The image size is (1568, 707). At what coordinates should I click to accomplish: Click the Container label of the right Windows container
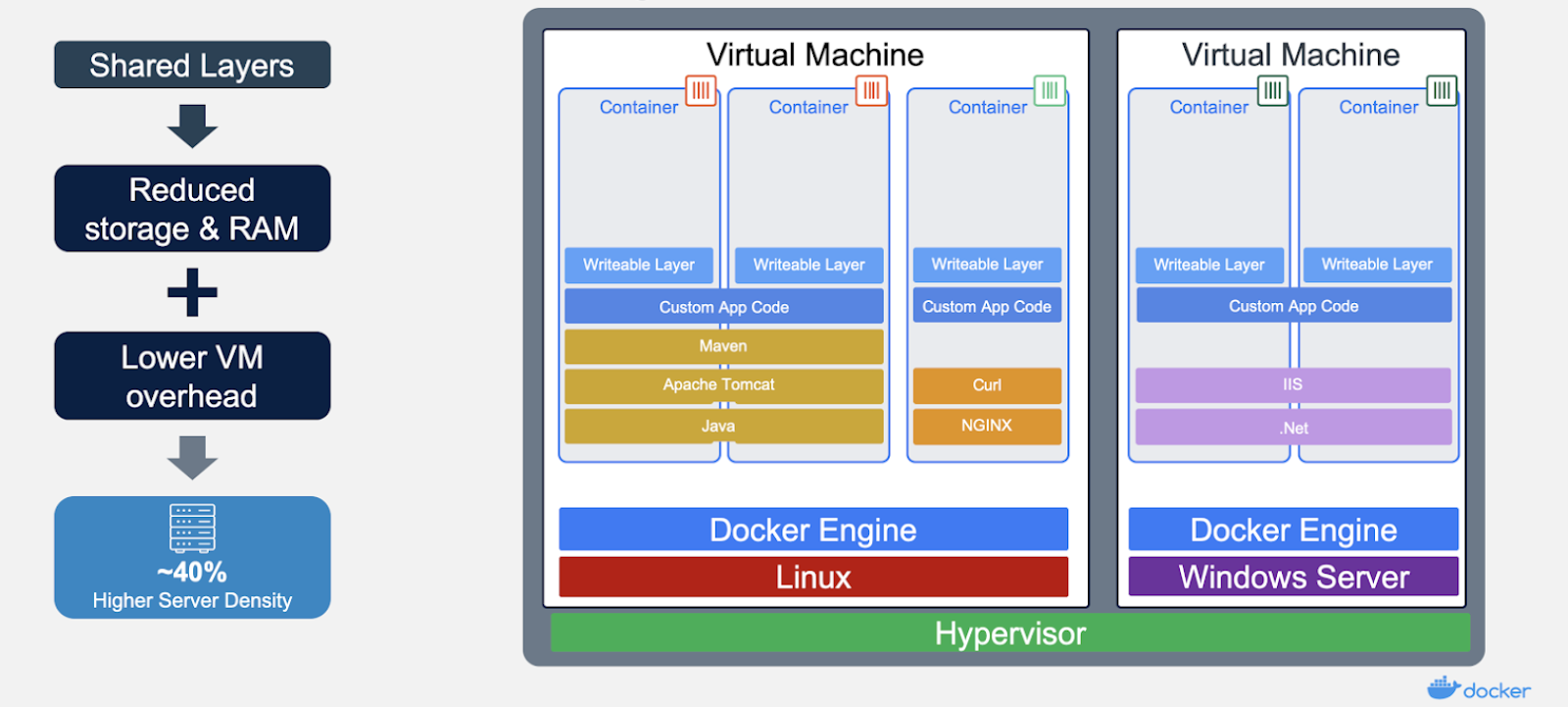point(1379,107)
